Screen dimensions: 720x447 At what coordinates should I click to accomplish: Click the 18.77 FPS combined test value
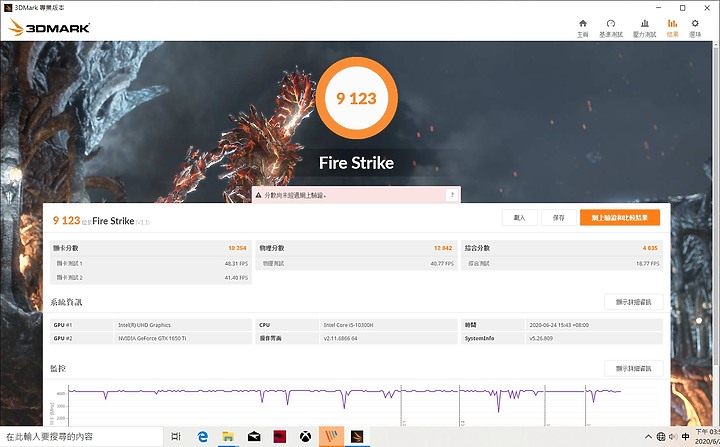(648, 264)
